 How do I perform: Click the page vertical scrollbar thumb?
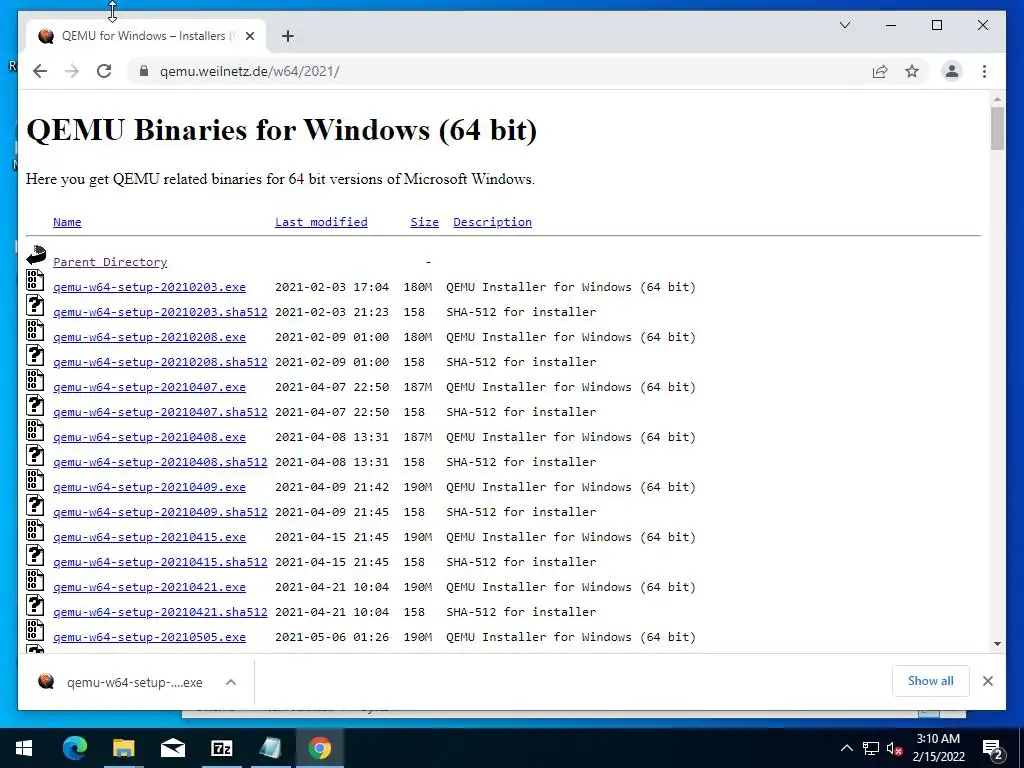pyautogui.click(x=997, y=129)
